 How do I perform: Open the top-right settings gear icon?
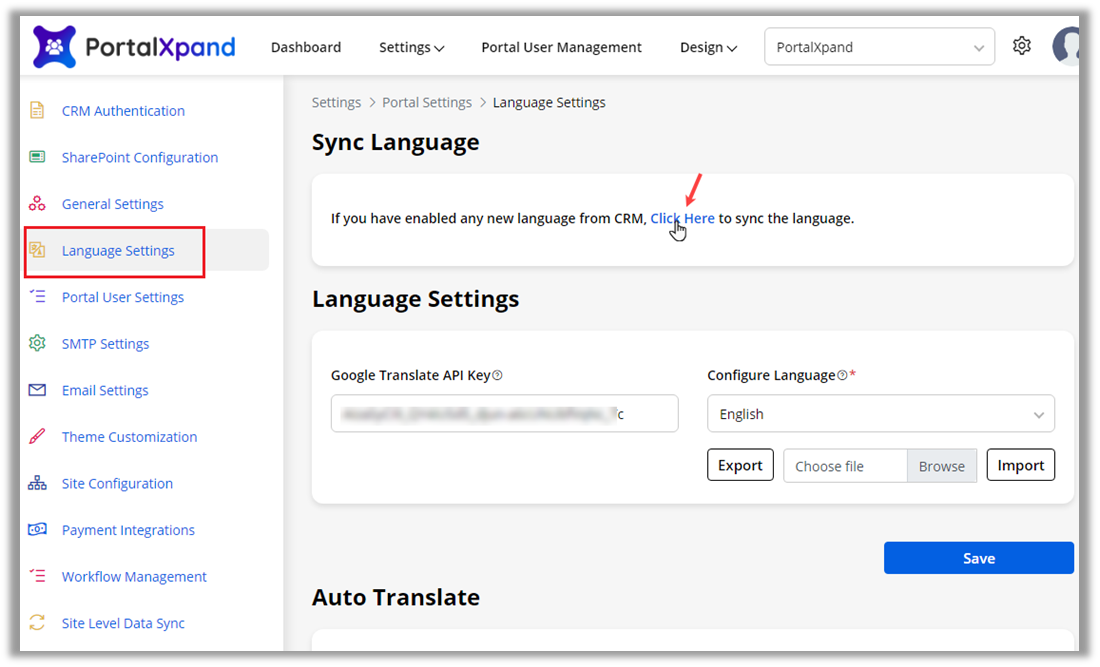coord(1021,46)
